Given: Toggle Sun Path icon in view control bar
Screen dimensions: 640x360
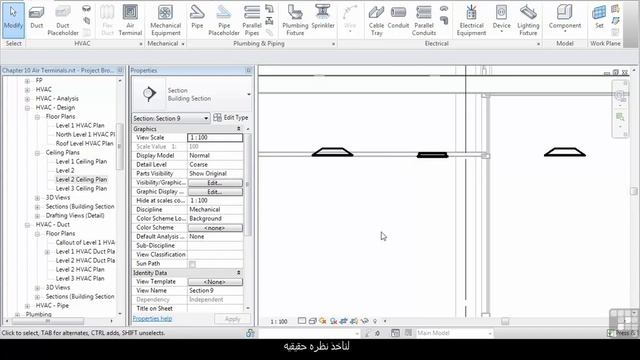Looking at the screenshot, I should tap(322, 321).
